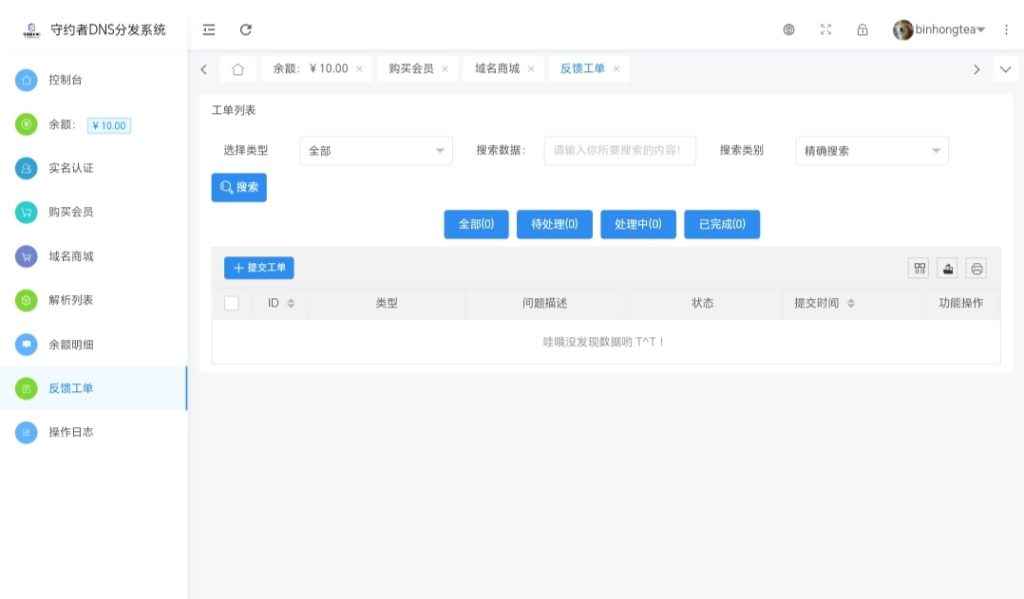Viewport: 1024px width, 599px height.
Task: Filter by 全部(0) button
Action: tap(476, 224)
